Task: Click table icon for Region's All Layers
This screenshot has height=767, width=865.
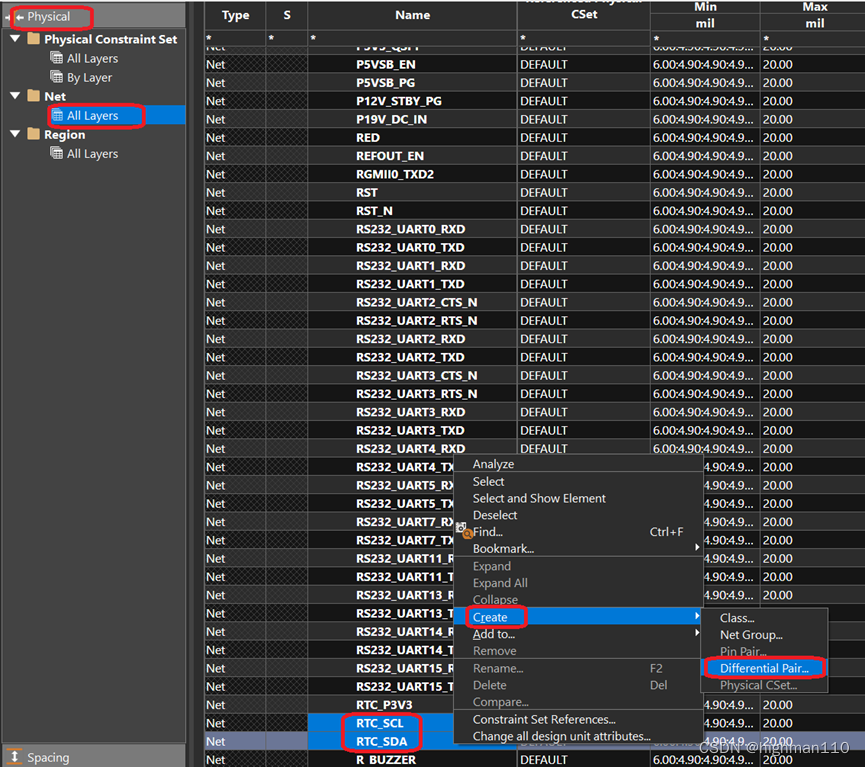Action: [x=57, y=153]
